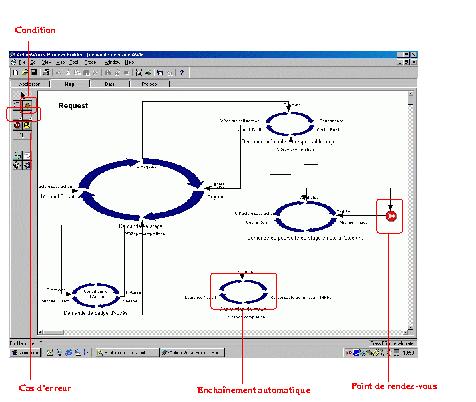
Task: Click the second taskbar application button
Action: click(192, 352)
